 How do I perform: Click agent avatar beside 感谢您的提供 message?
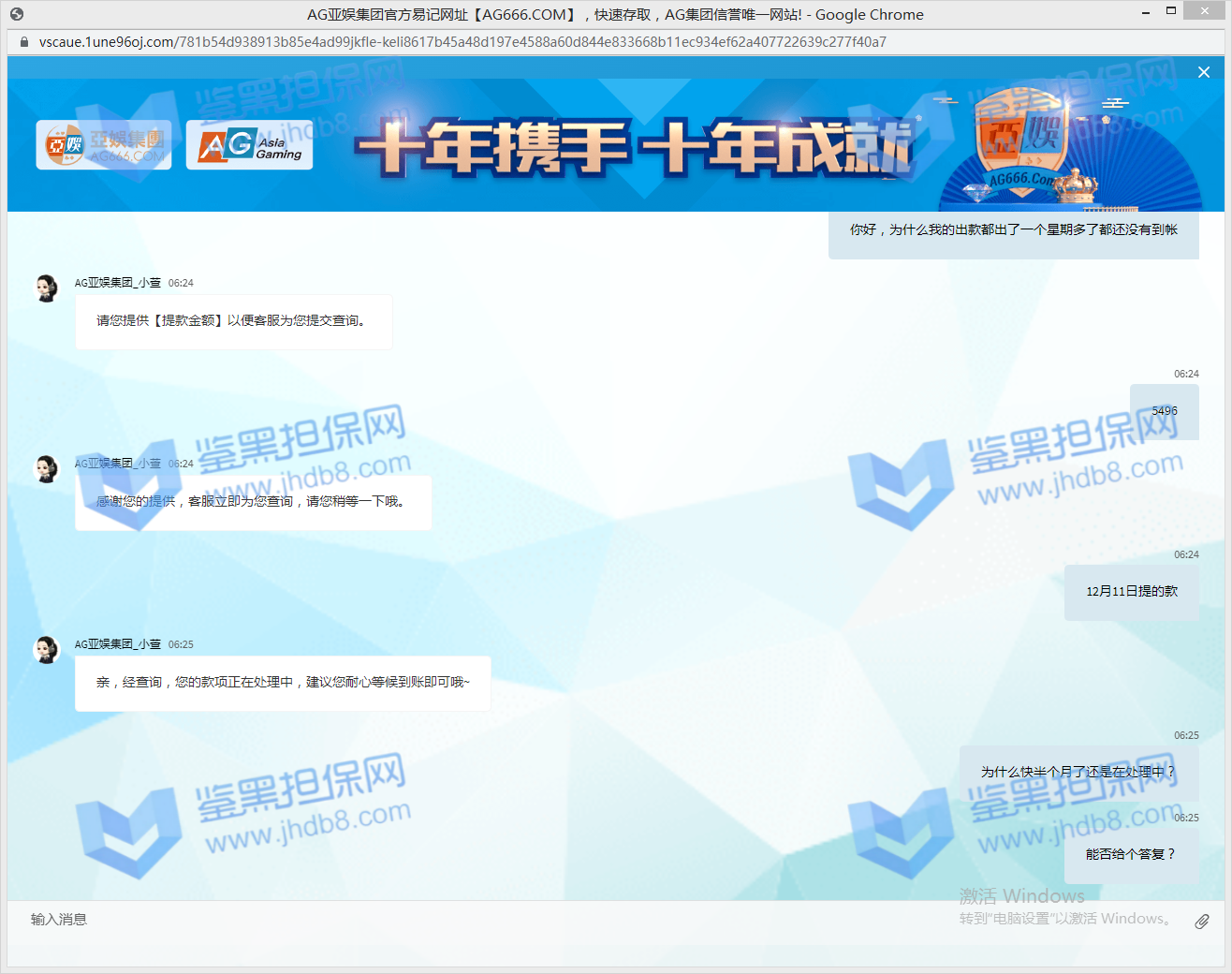pos(46,468)
